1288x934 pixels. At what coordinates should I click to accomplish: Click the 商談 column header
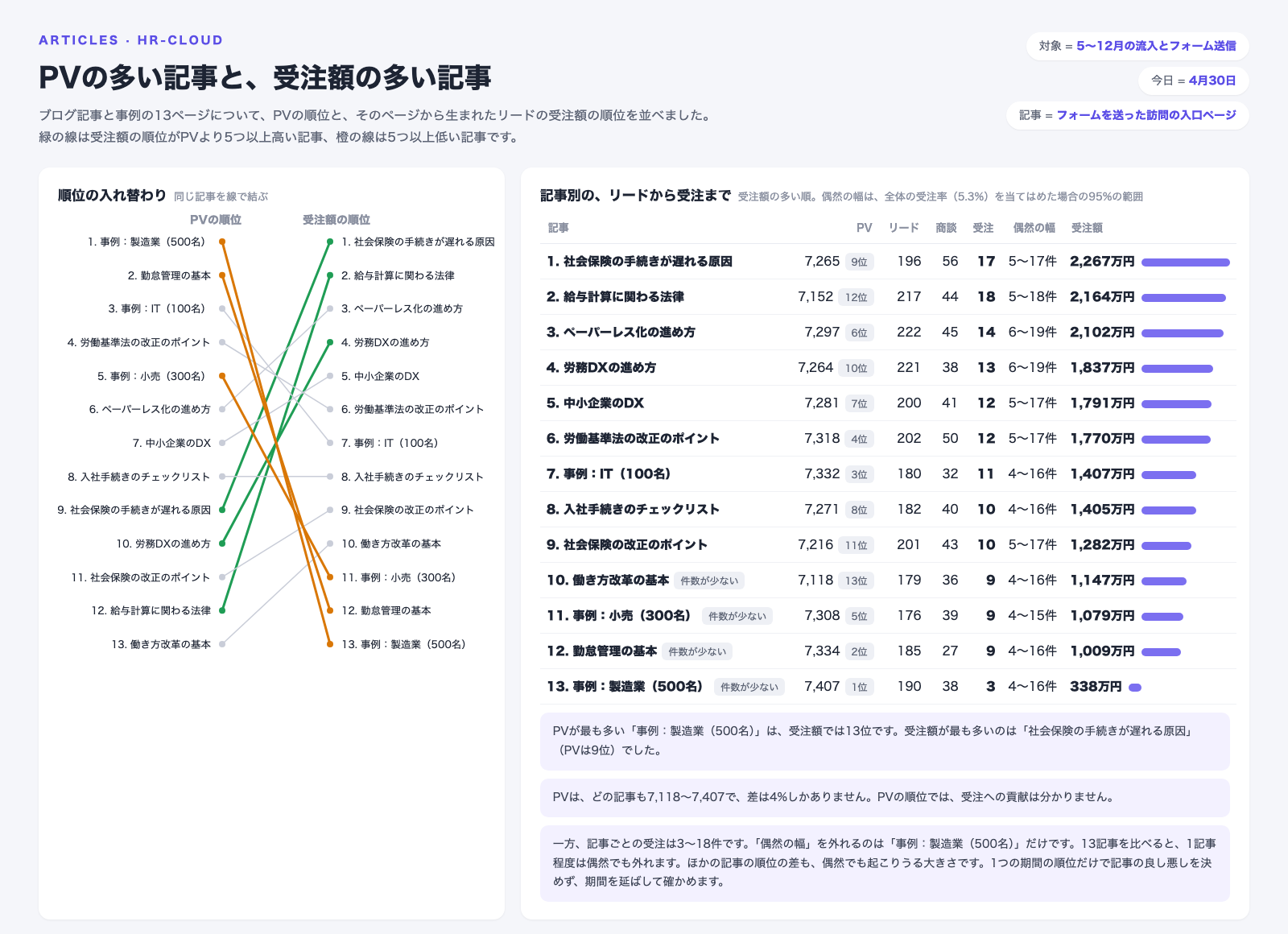(946, 228)
